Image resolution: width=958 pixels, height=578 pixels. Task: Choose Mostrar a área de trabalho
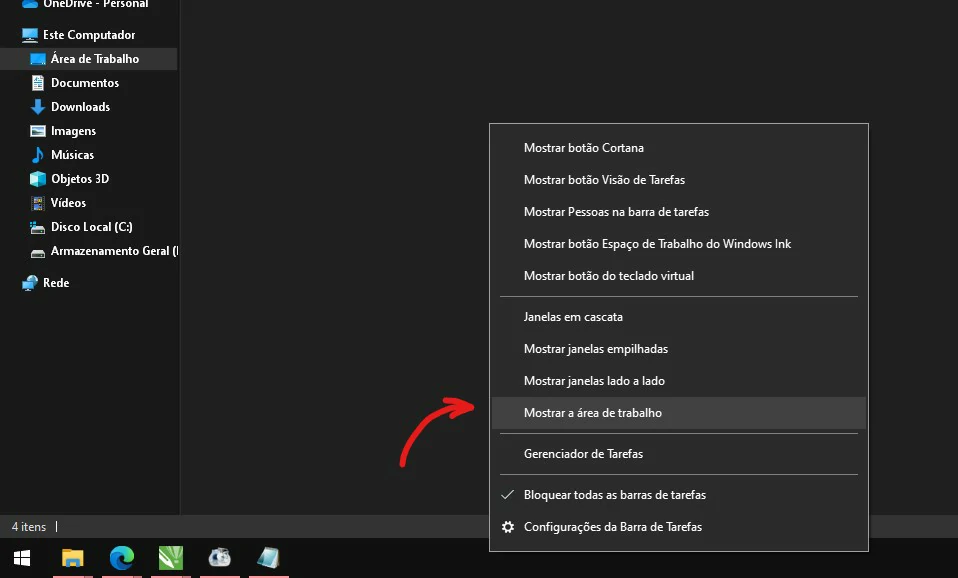coord(679,413)
